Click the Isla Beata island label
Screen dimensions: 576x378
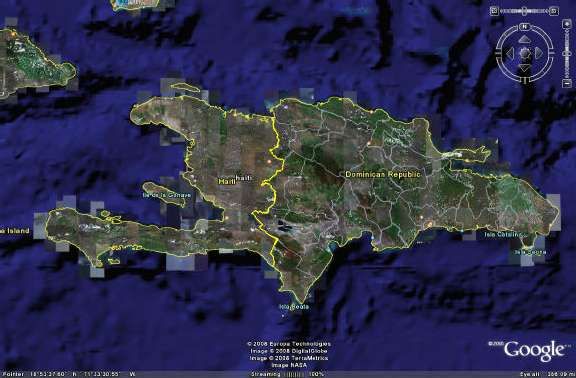click(x=294, y=307)
